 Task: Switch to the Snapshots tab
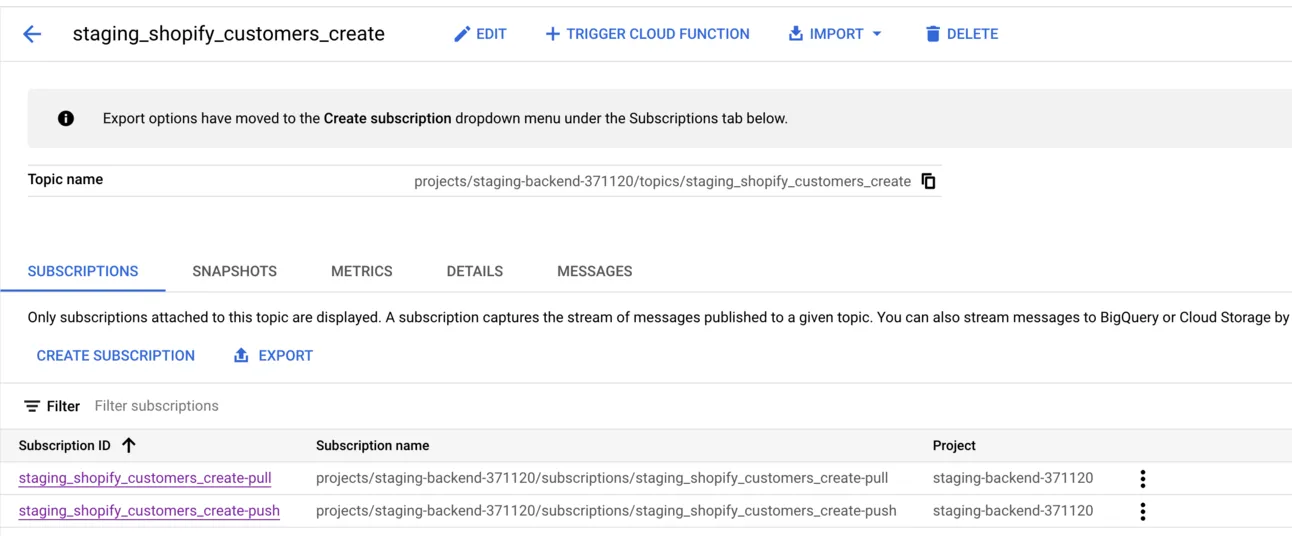click(x=234, y=271)
